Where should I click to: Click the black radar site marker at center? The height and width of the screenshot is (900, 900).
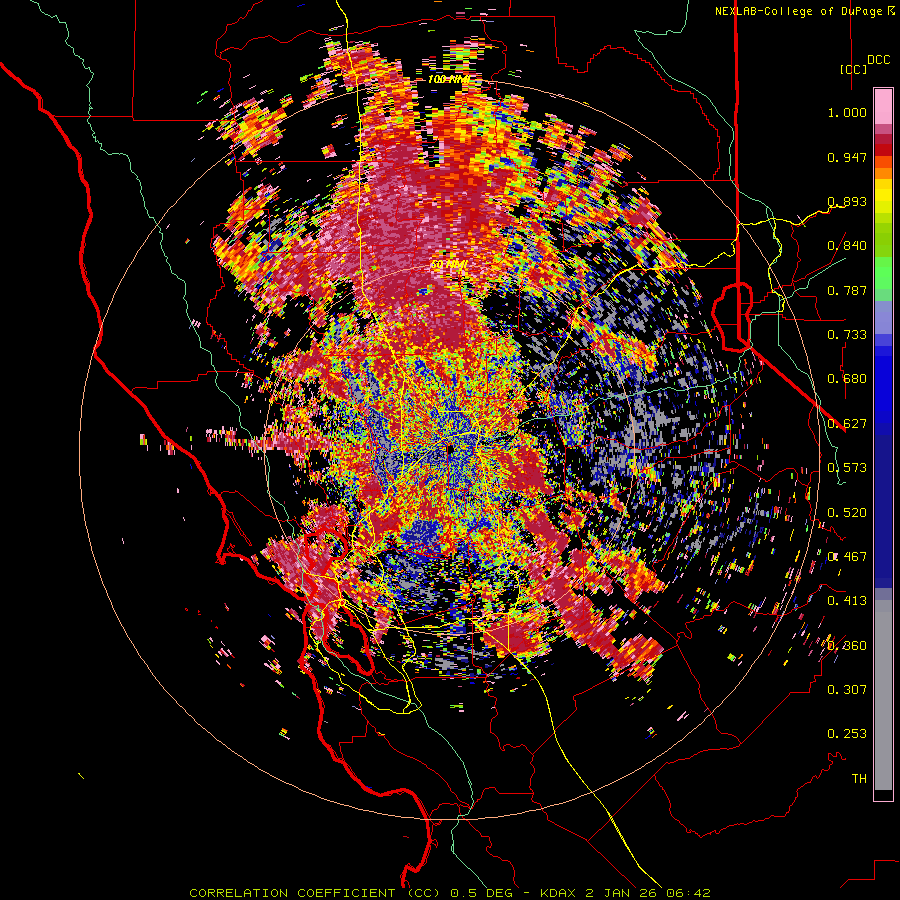point(450,448)
